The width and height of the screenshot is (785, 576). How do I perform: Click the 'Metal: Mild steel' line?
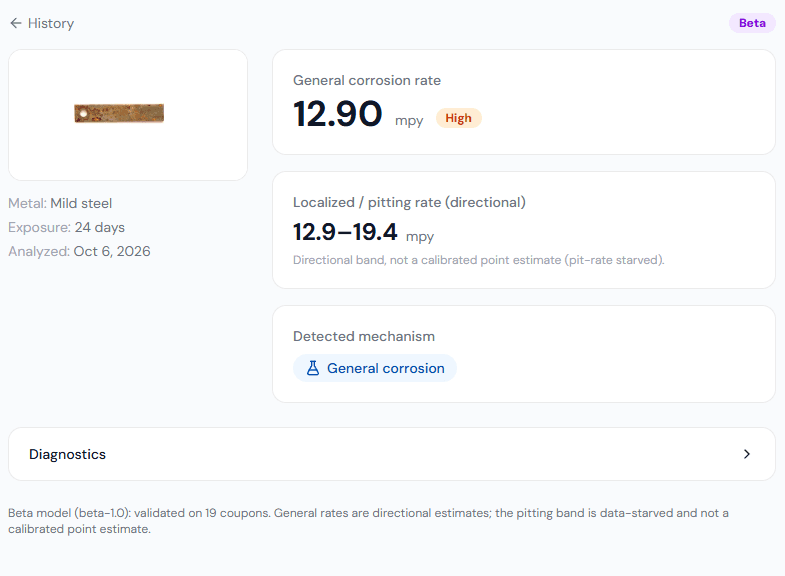pyautogui.click(x=60, y=203)
